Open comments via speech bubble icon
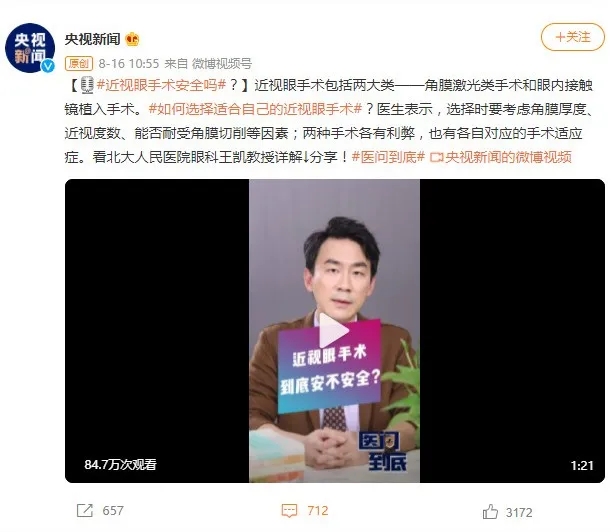Viewport: 611px width, 532px height. point(289,511)
